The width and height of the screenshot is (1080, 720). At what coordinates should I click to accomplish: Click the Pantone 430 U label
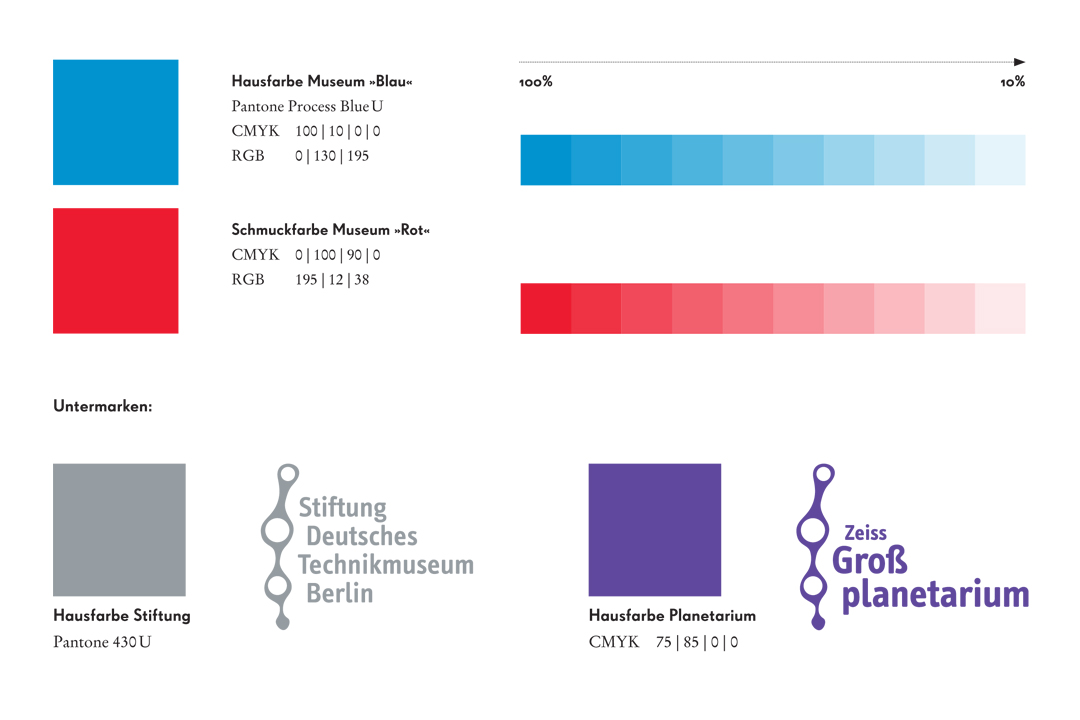(102, 642)
